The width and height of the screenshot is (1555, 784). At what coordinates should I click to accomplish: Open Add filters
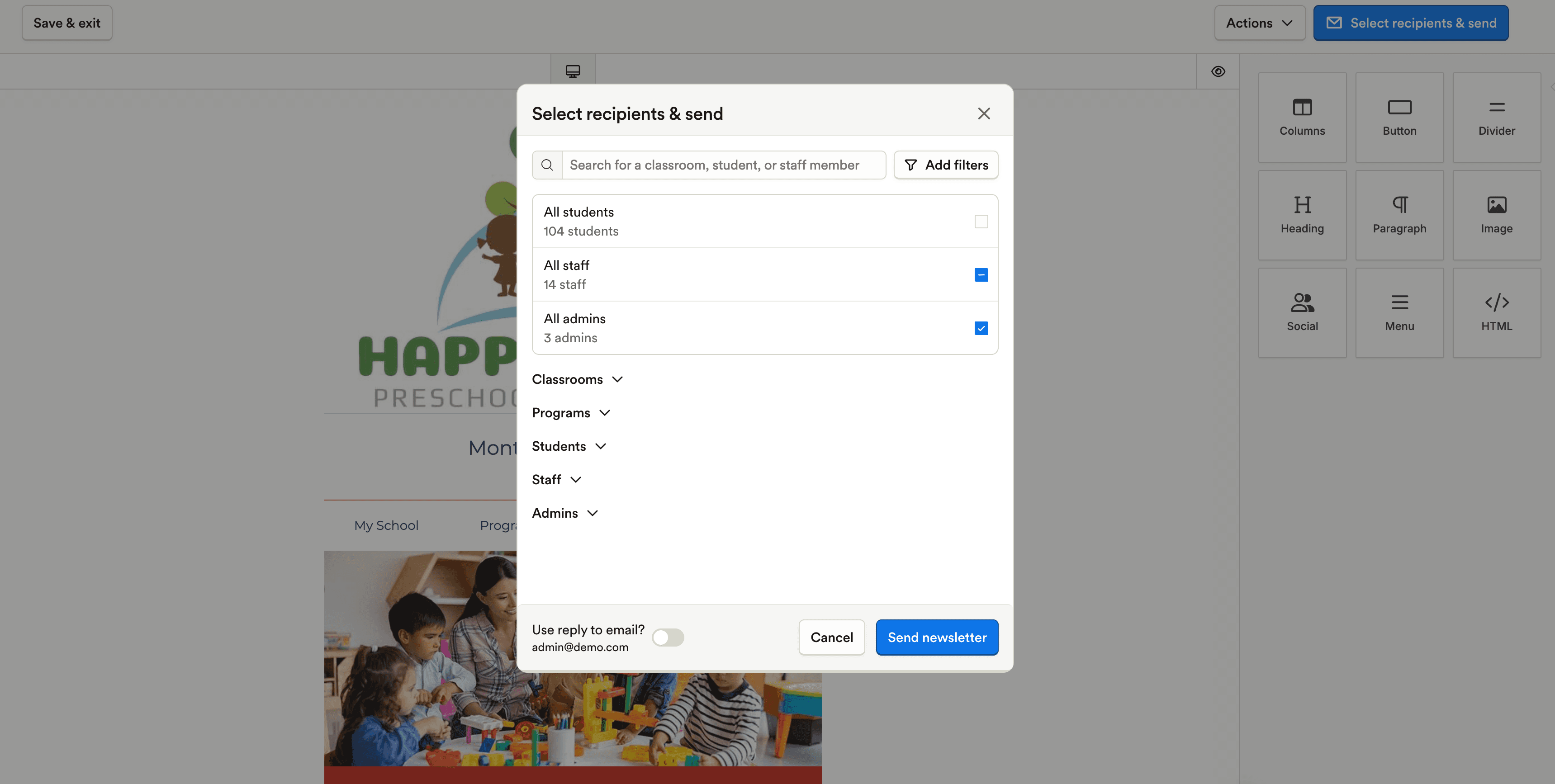pos(945,165)
